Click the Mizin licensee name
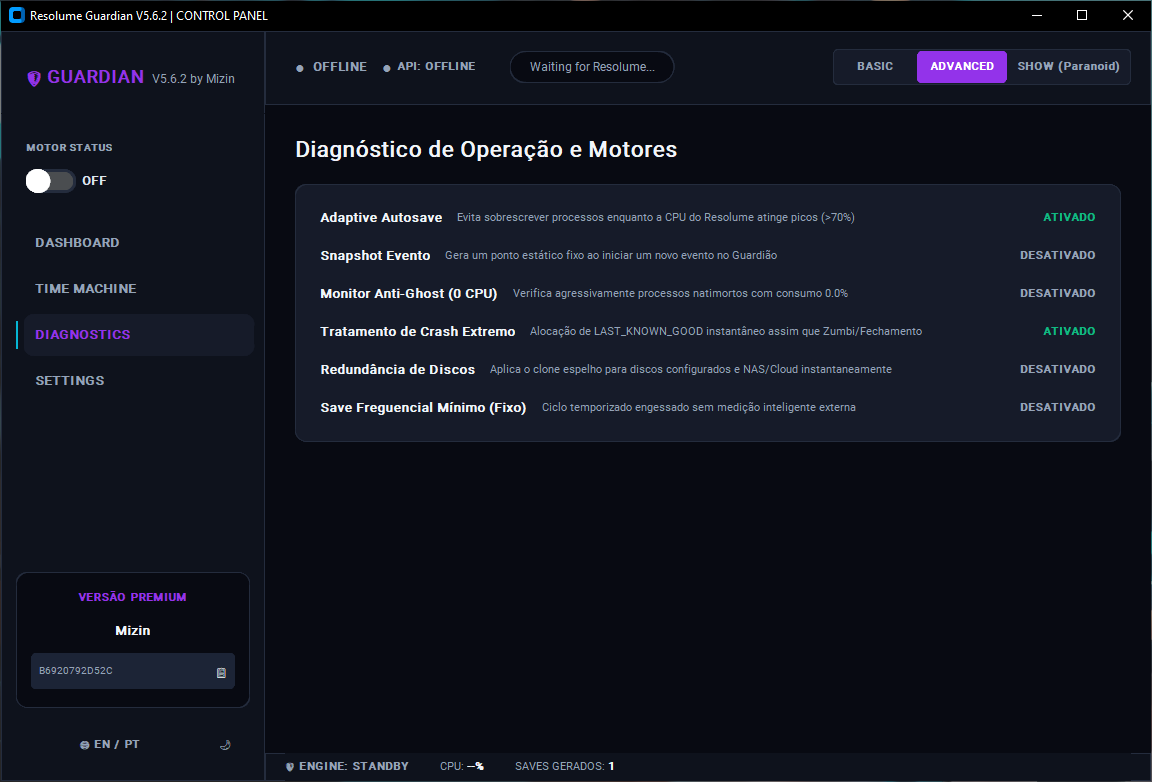 133,631
